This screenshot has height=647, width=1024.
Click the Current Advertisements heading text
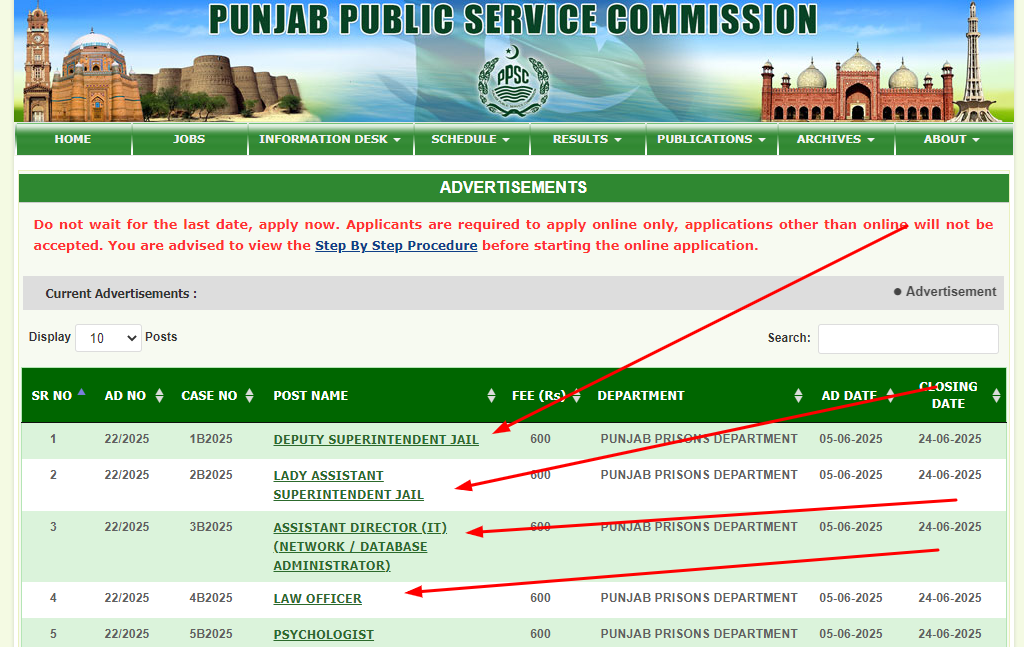click(x=121, y=294)
